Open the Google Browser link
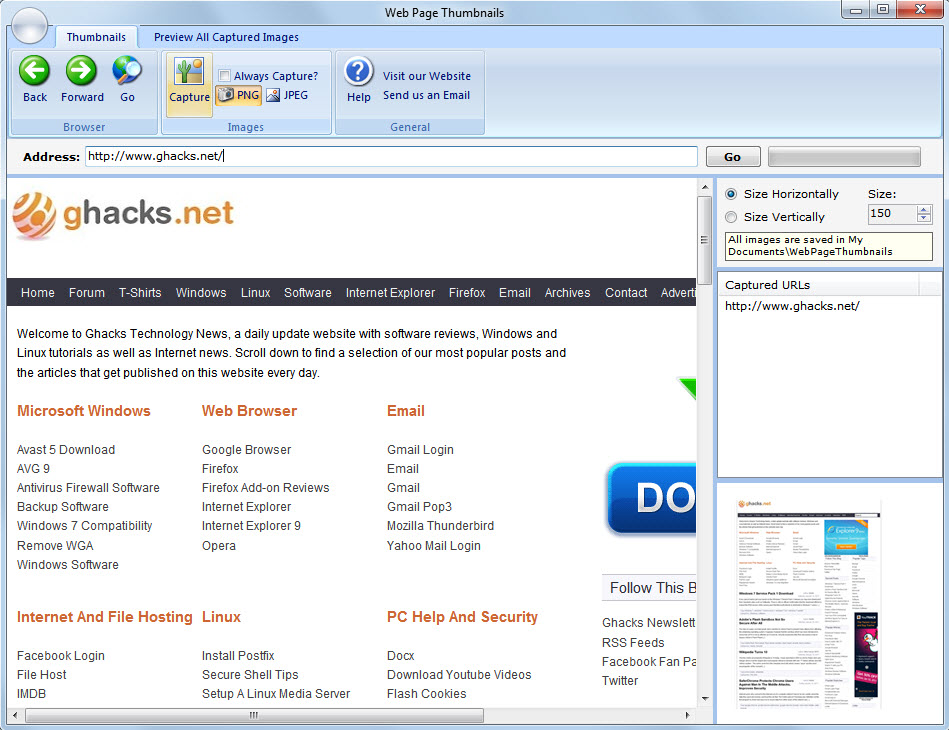This screenshot has width=949, height=730. (246, 450)
